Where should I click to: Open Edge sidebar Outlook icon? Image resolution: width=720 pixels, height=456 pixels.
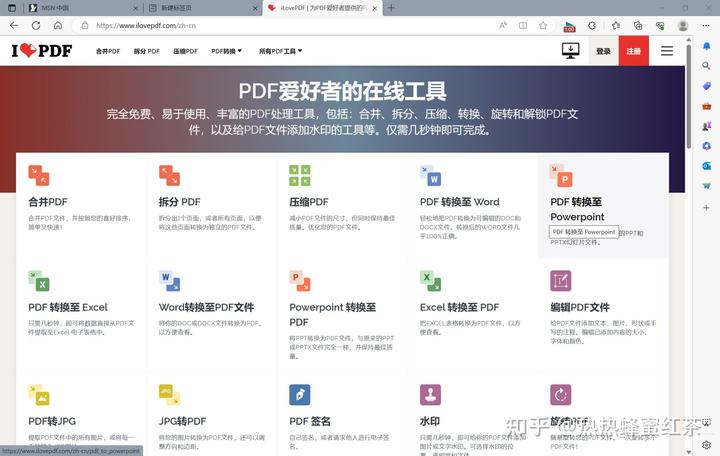click(706, 166)
